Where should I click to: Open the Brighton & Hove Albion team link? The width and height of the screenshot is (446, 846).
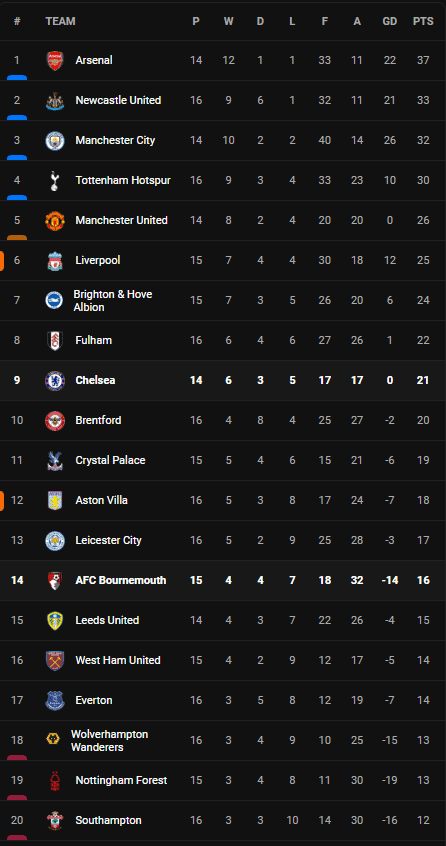coord(113,301)
